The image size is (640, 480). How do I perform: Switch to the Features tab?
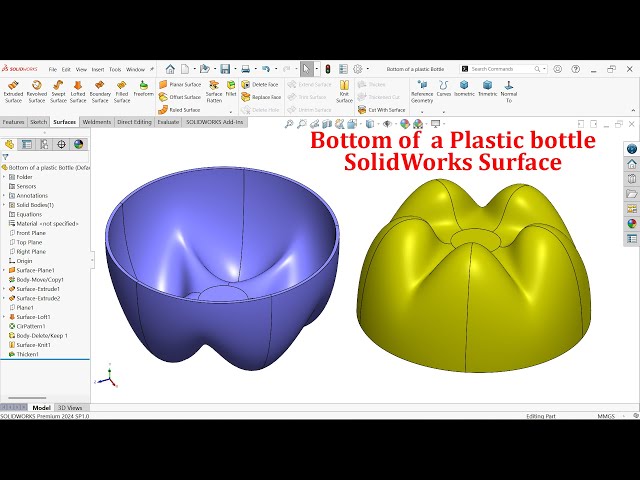tap(13, 122)
